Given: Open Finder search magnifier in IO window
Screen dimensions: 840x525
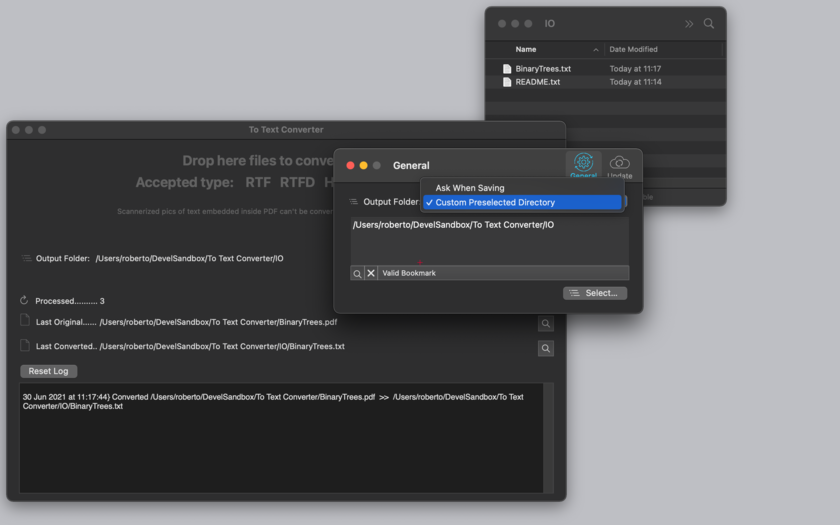Looking at the screenshot, I should 709,24.
